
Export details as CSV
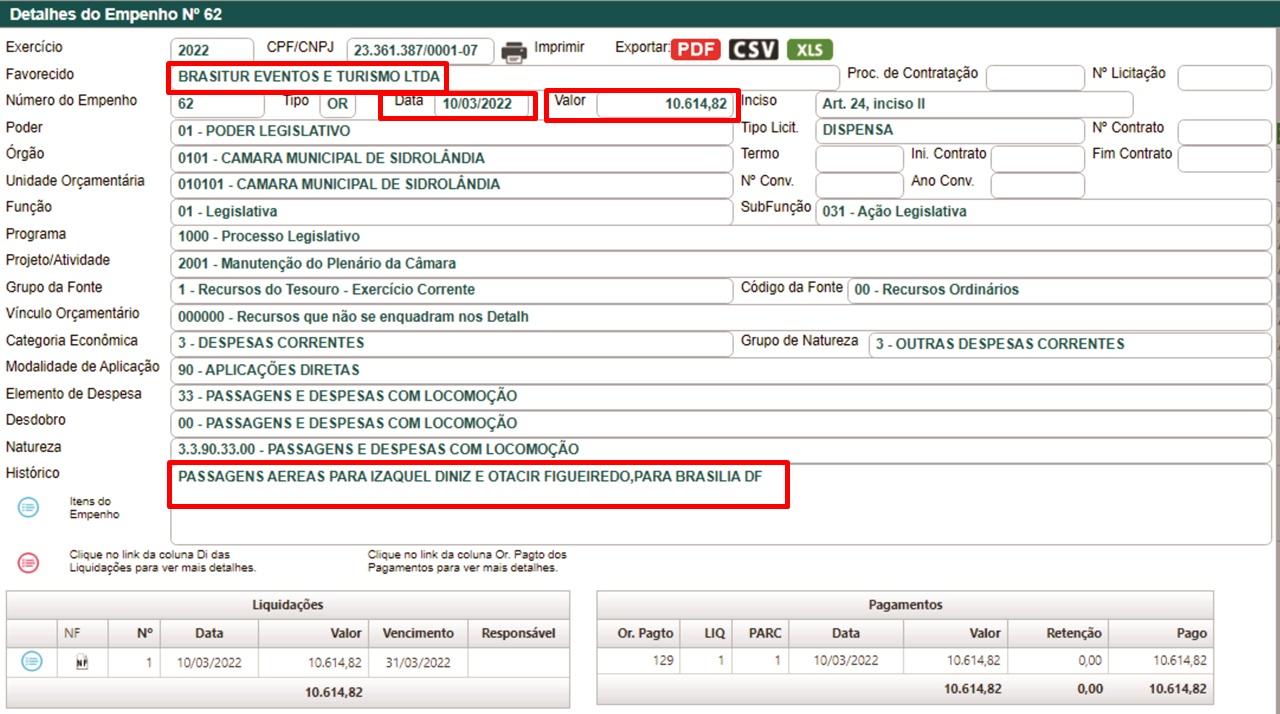coord(753,50)
